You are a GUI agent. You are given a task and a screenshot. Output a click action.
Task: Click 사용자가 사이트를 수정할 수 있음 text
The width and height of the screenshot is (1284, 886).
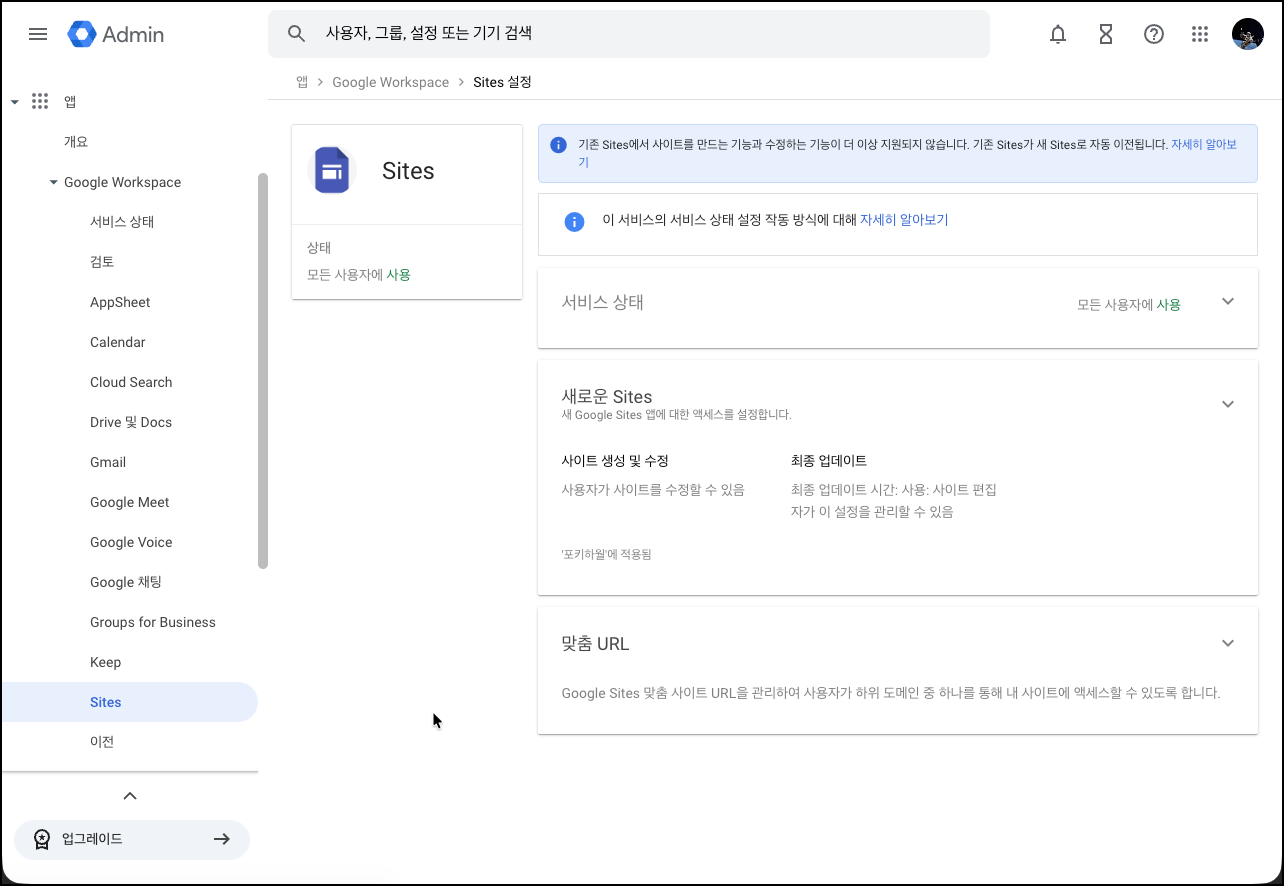(653, 490)
